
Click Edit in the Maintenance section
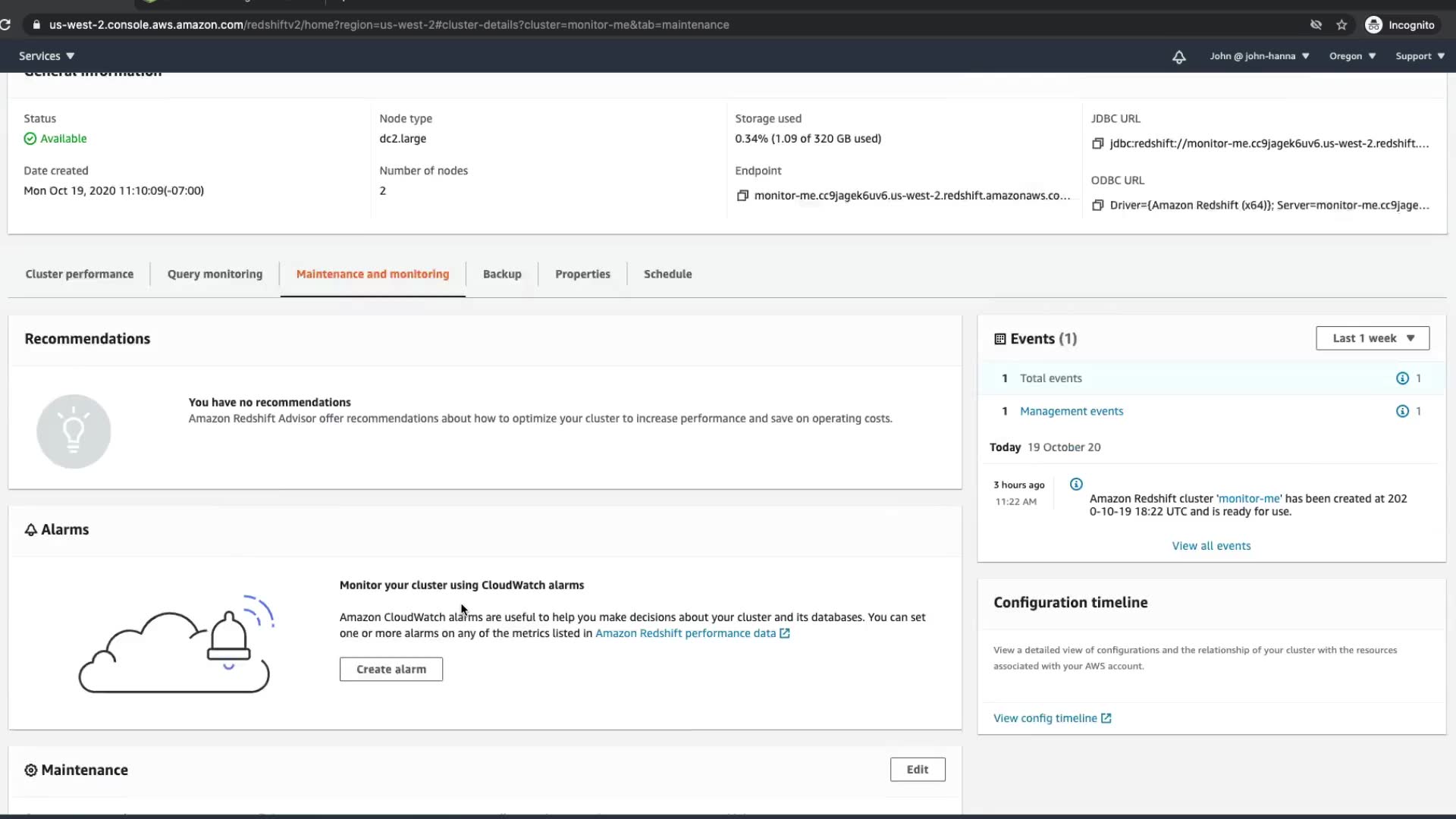[x=917, y=769]
